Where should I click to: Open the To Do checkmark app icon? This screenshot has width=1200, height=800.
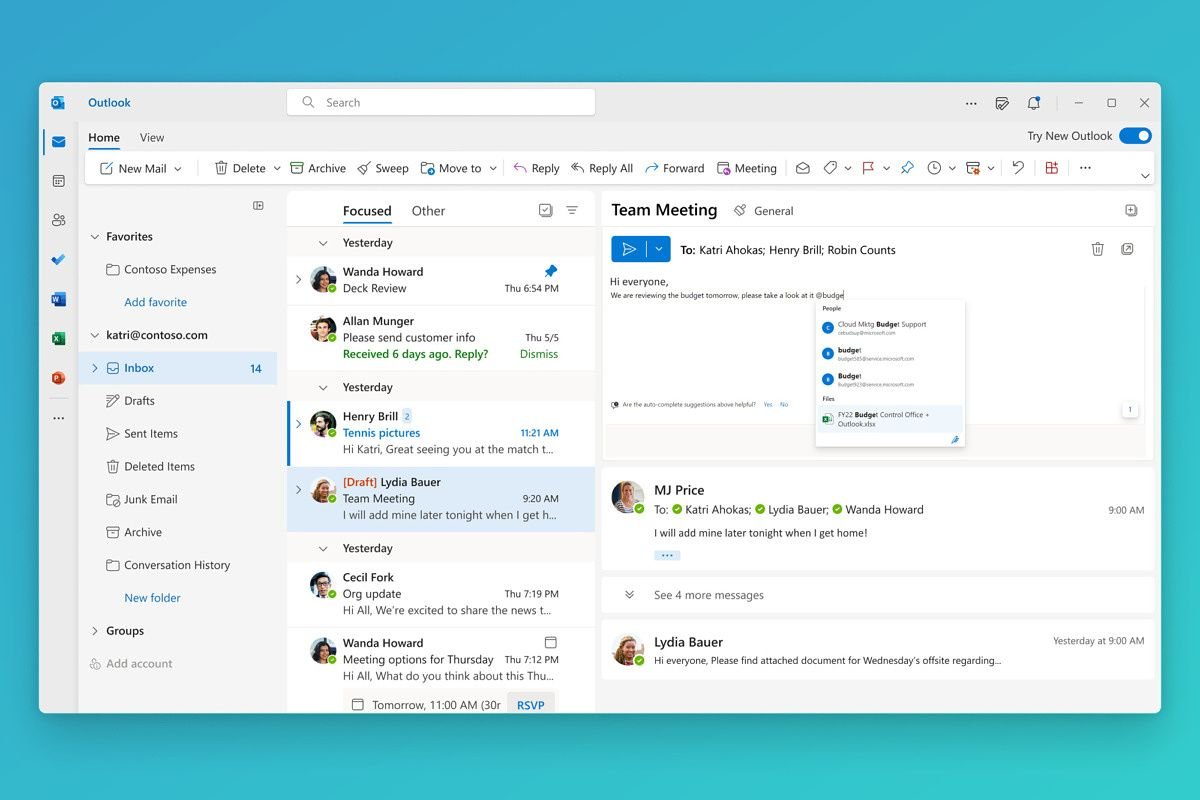click(59, 260)
